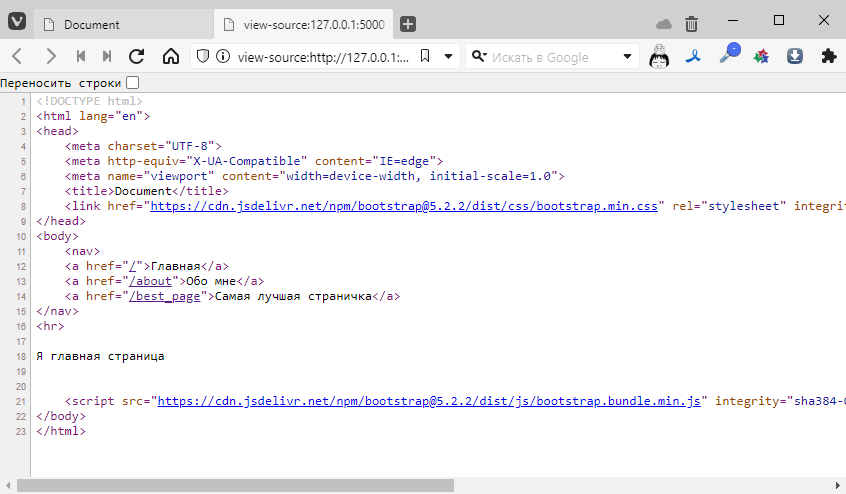Click the address bar URL field
This screenshot has height=494, width=846.
click(323, 57)
